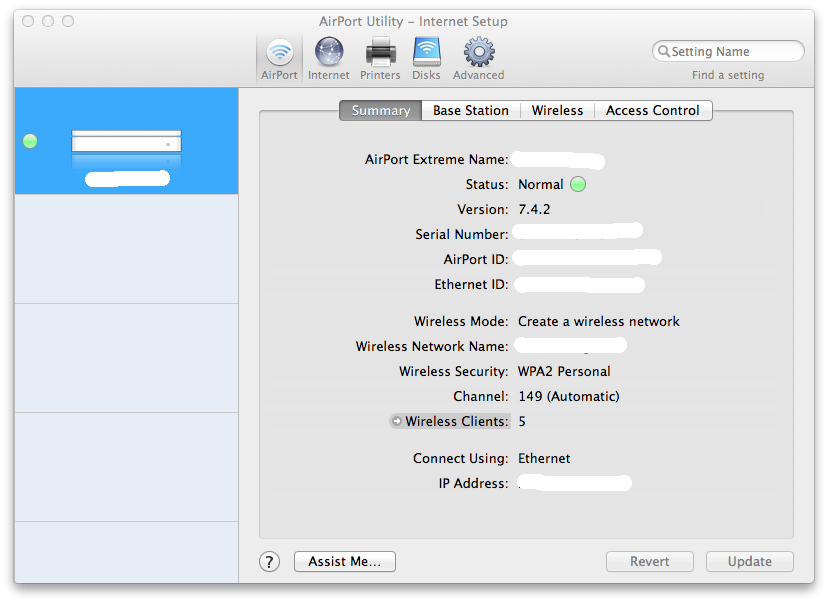This screenshot has width=828, height=603.
Task: Switch to the Base Station tab
Action: 471,110
